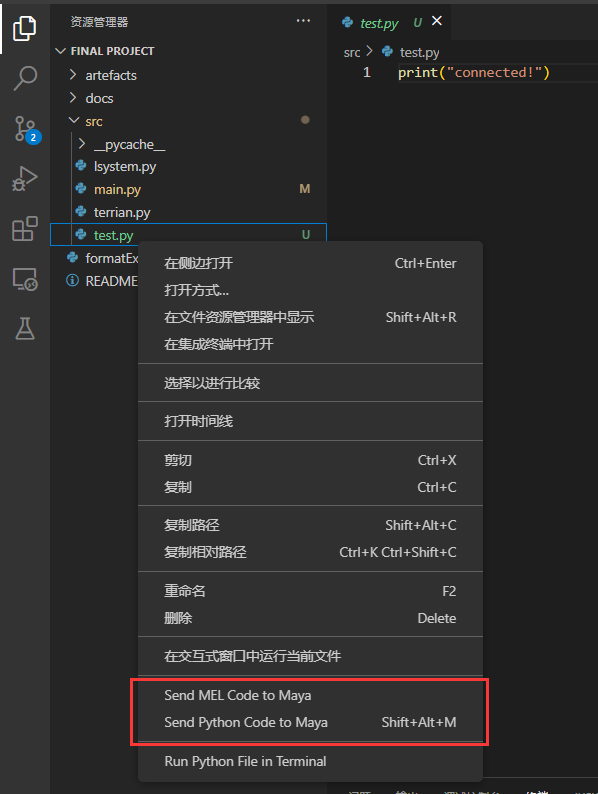Open terrian.py in the explorer
Screen dimensions: 598x794
tap(188, 212)
